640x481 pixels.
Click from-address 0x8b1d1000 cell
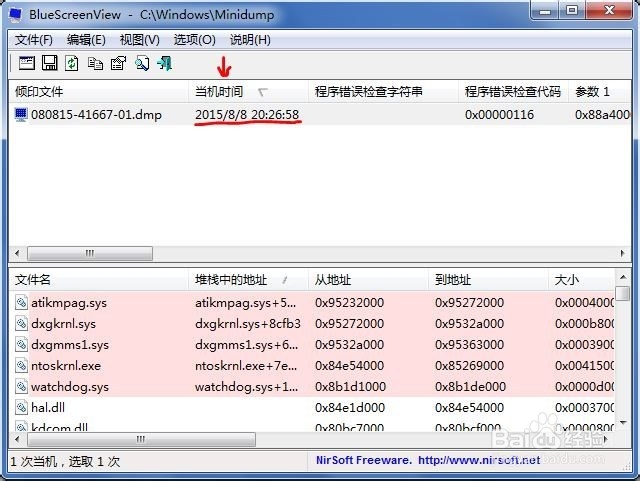point(350,386)
